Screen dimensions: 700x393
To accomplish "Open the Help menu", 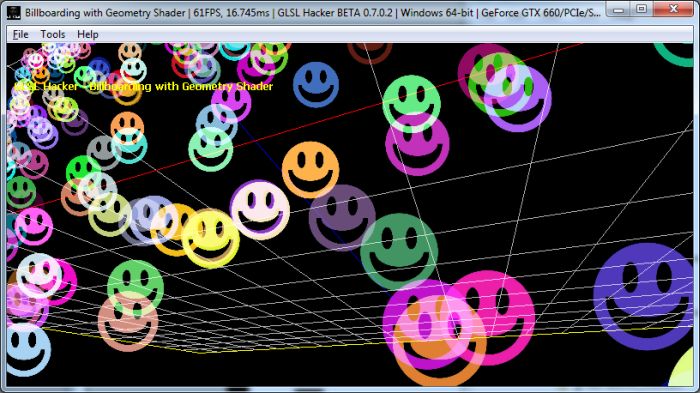I will pos(88,34).
